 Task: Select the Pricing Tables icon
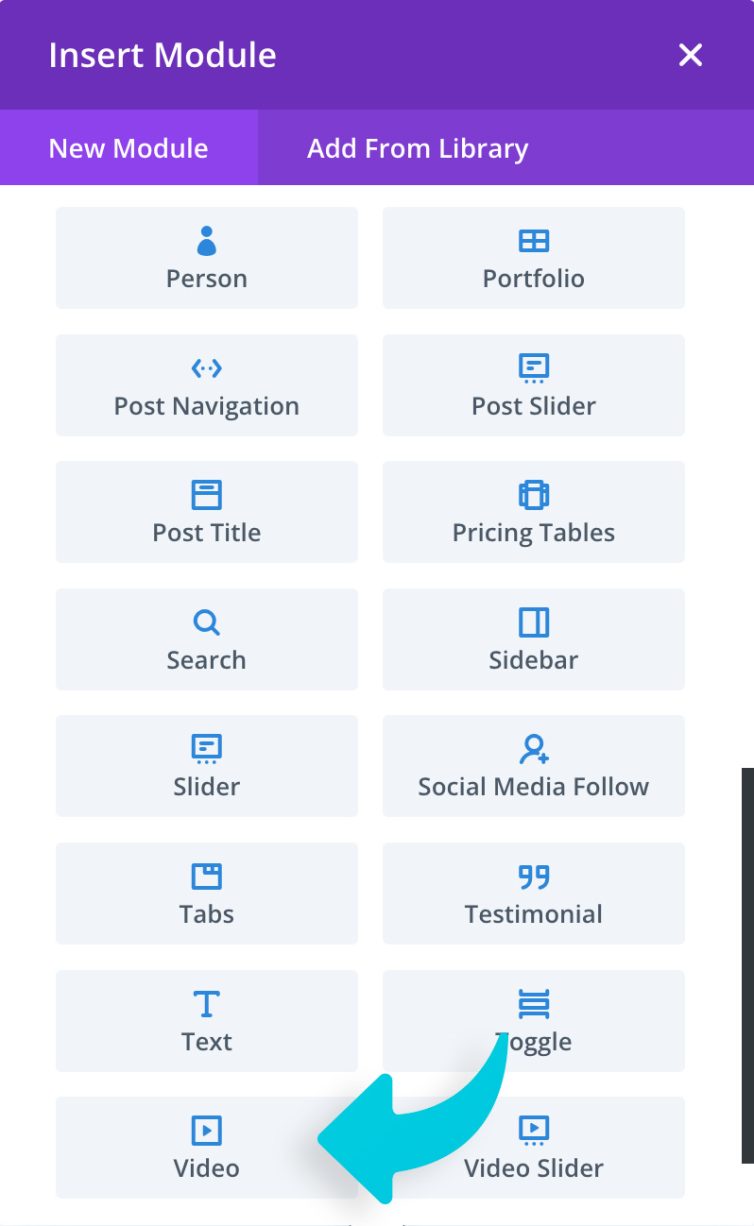point(534,495)
